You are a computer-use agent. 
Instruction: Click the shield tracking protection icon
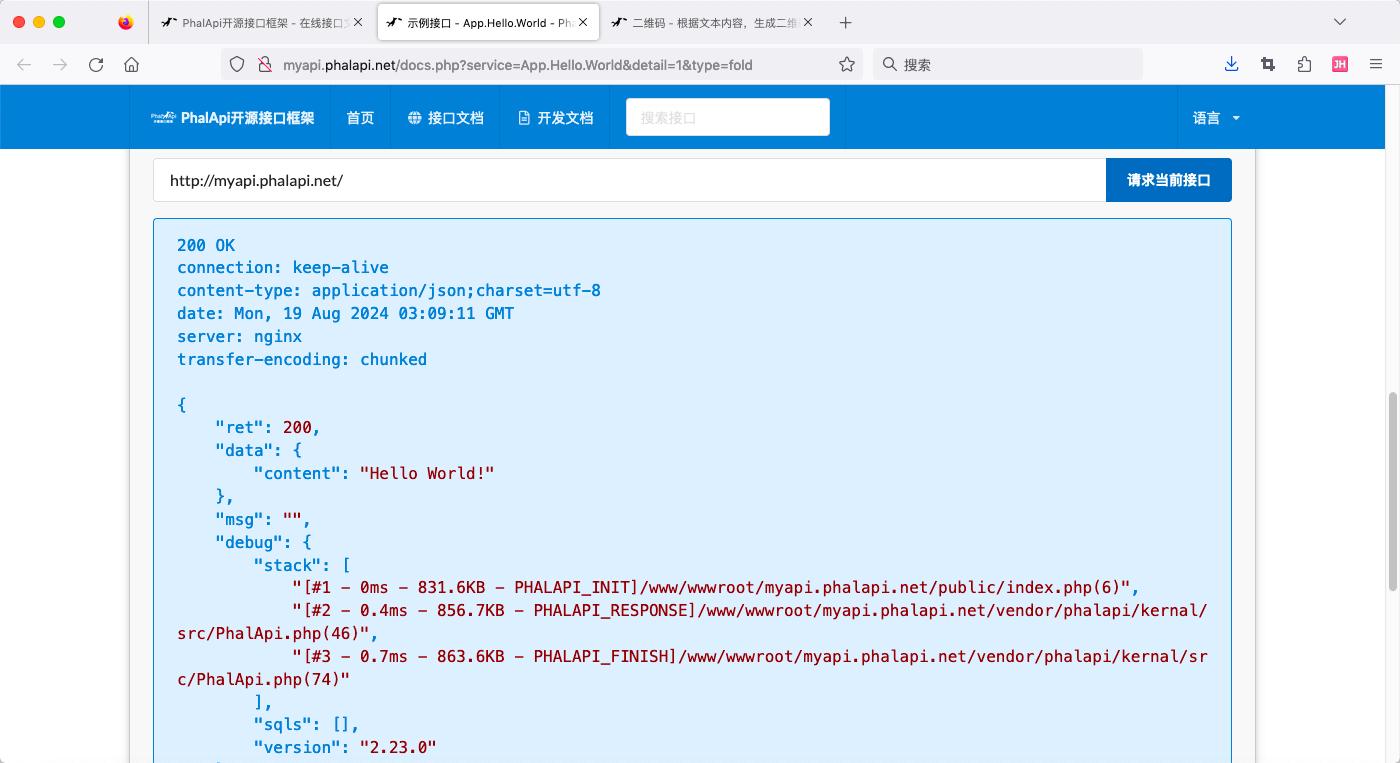tap(237, 64)
